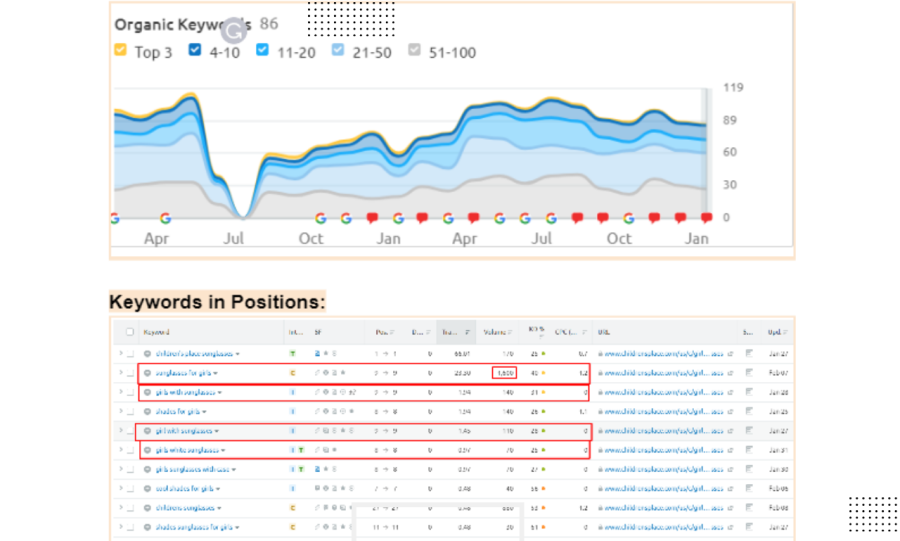
Task: Open dropdown arrow beside 'sunglasses for girls'
Action: tap(216, 373)
